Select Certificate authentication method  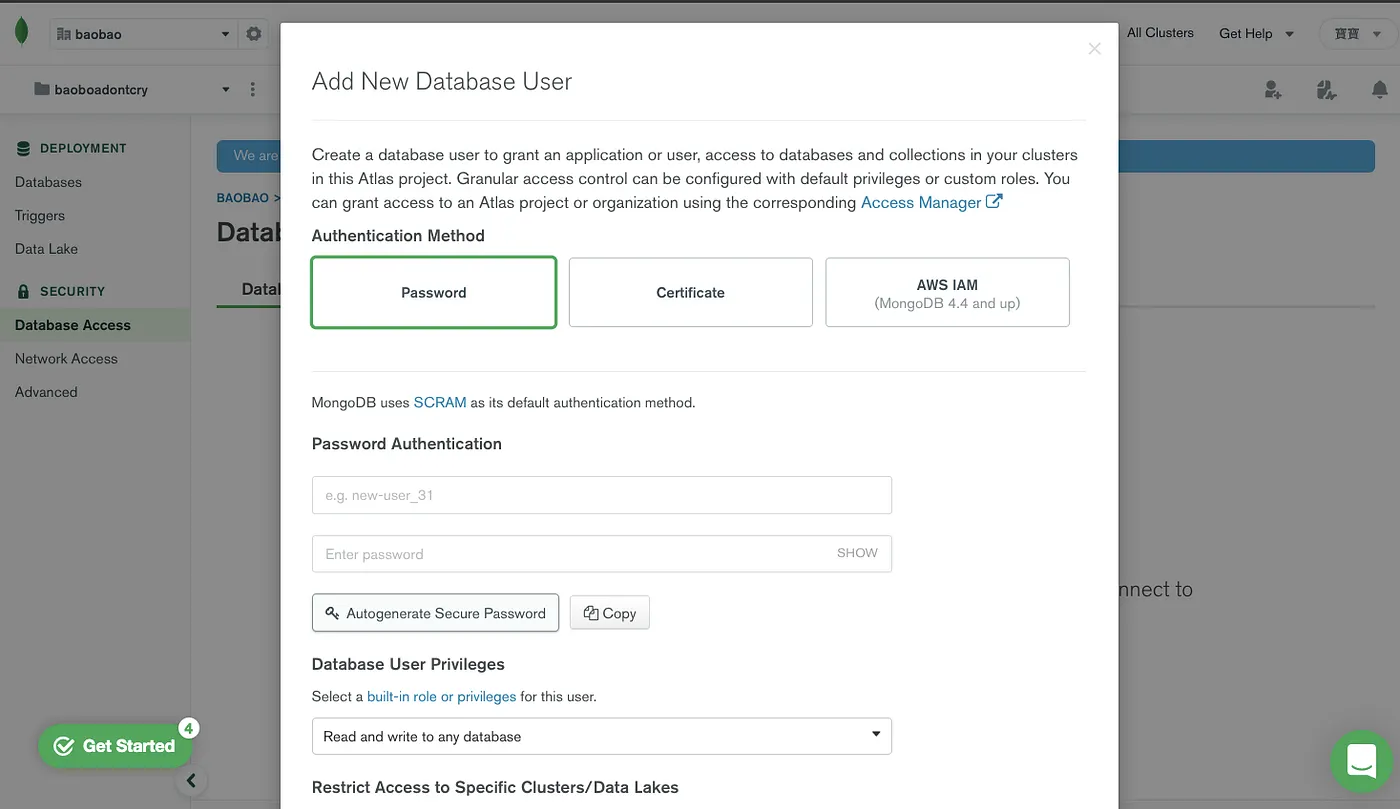[691, 292]
